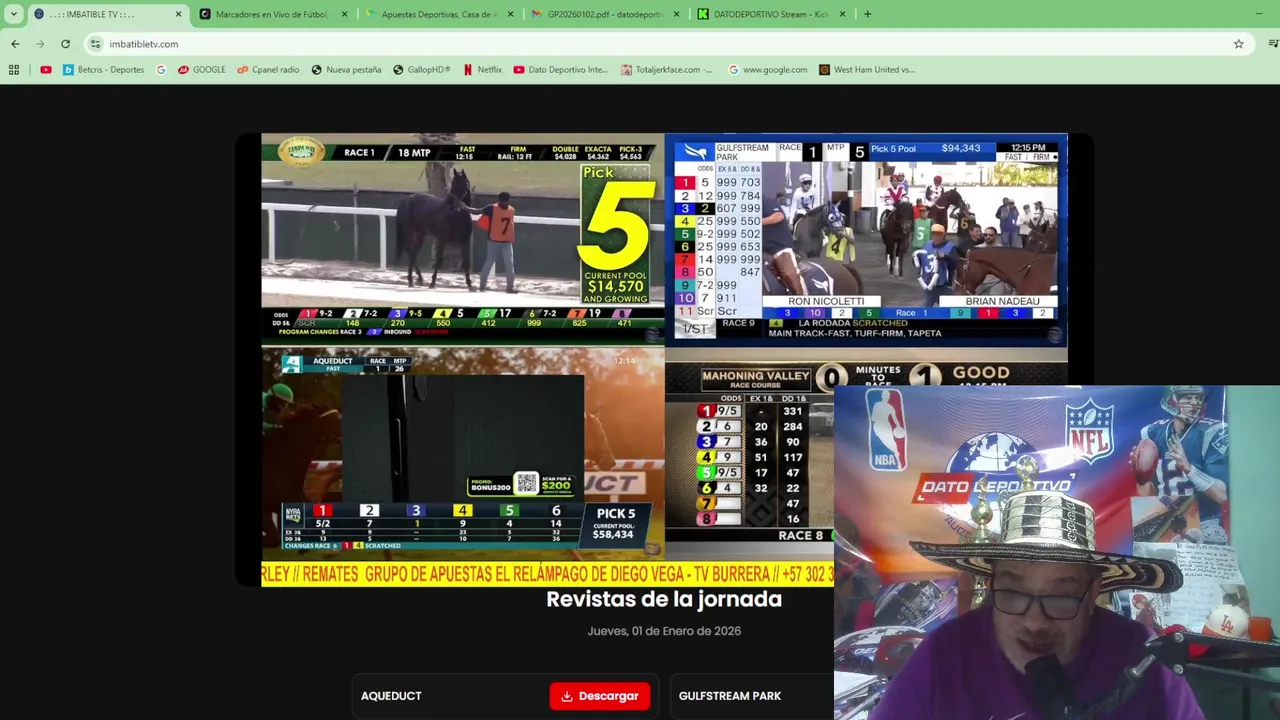Click the GULFSTREAM PARK label

click(730, 696)
